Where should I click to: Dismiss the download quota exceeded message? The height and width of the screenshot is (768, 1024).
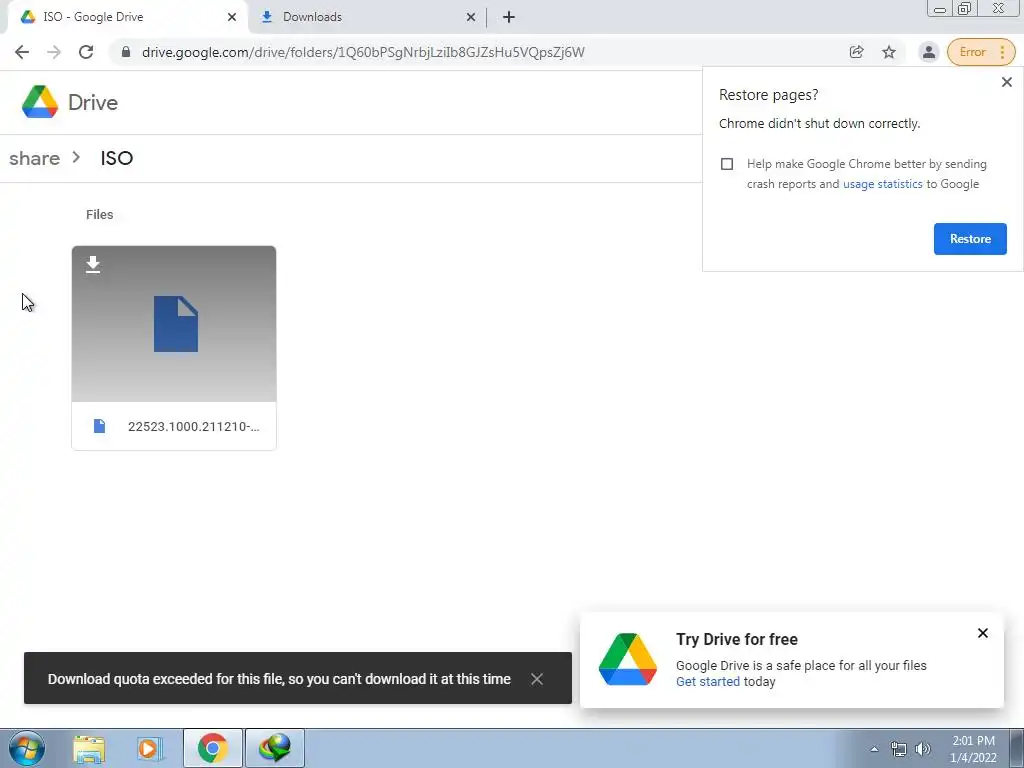pos(537,679)
